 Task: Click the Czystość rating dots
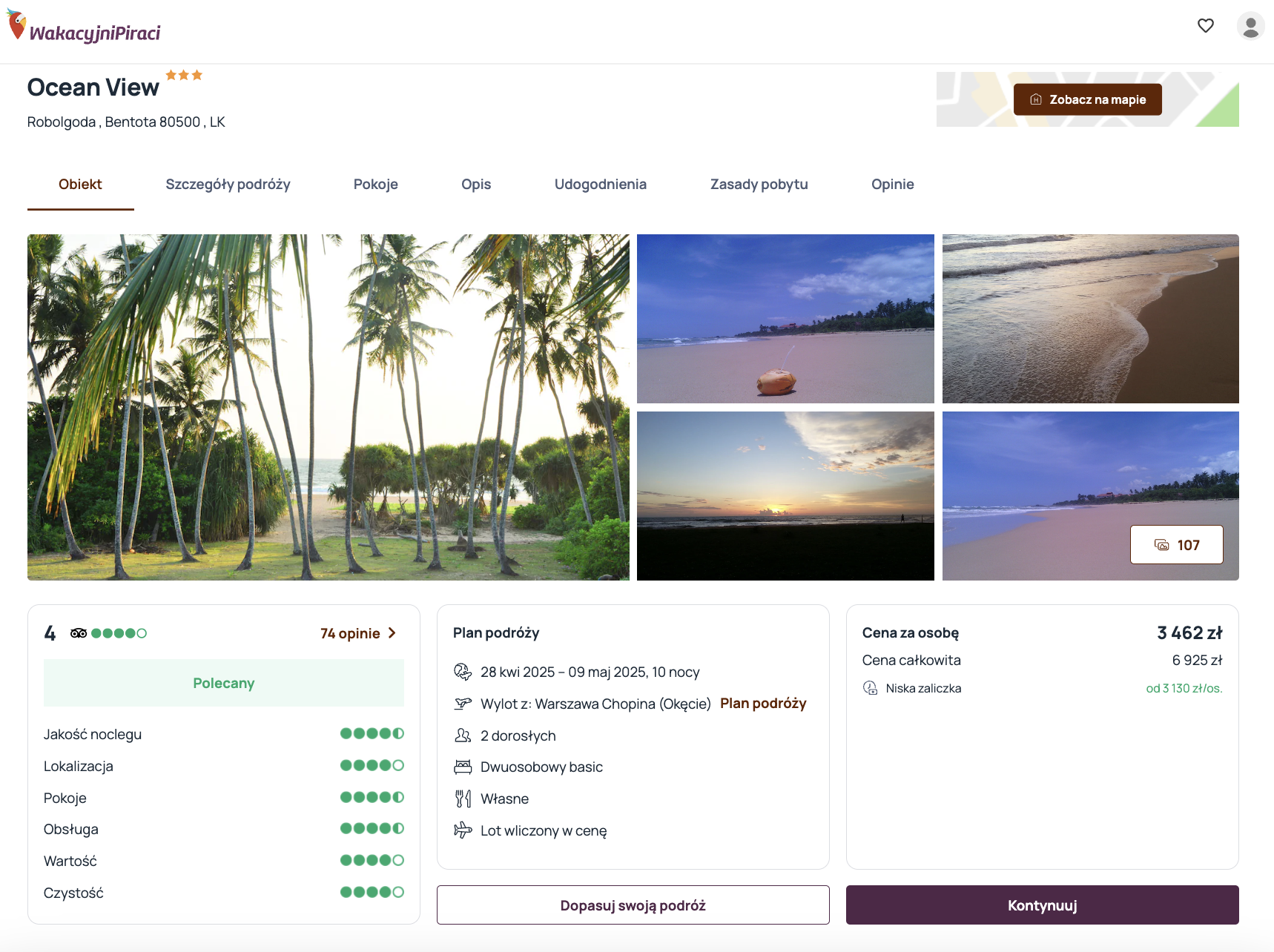pyautogui.click(x=372, y=892)
